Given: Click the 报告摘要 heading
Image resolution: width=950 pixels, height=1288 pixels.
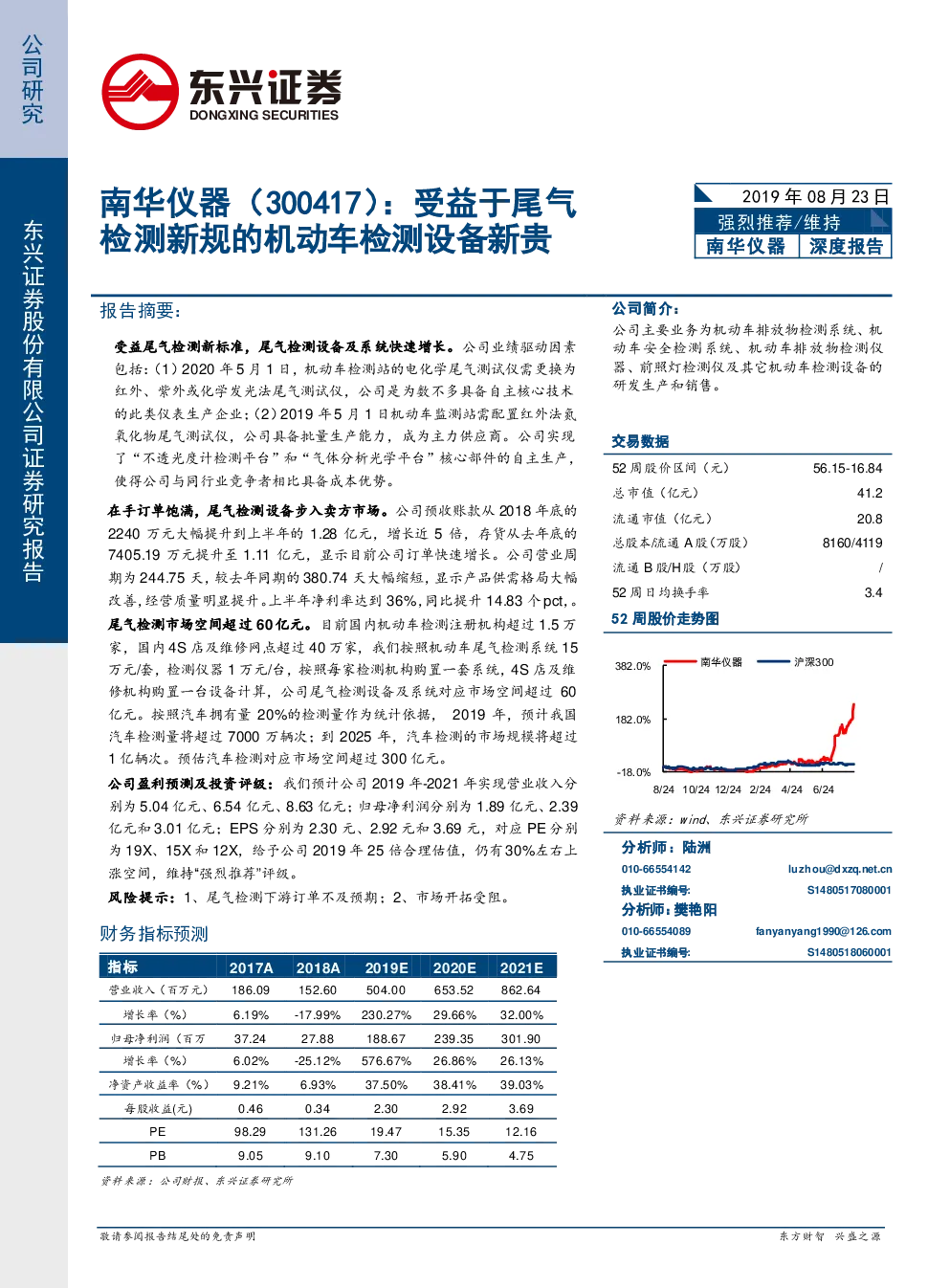Looking at the screenshot, I should point(141,311).
